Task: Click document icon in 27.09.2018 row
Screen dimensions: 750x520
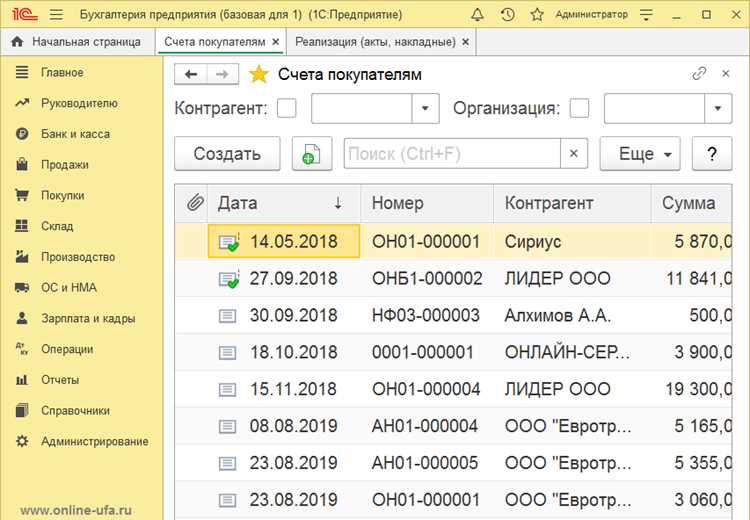Action: [x=229, y=278]
